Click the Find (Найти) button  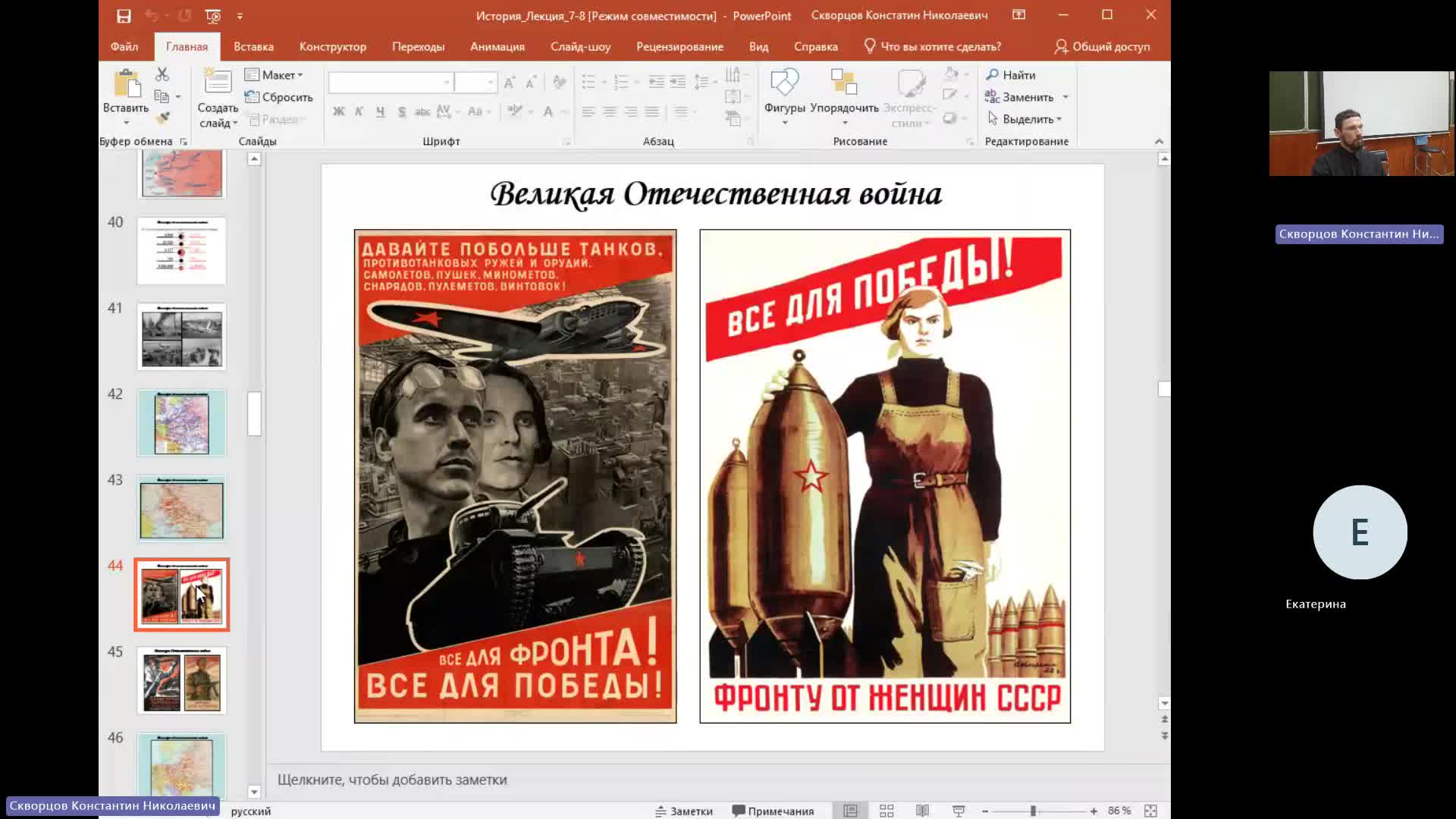click(x=1011, y=75)
